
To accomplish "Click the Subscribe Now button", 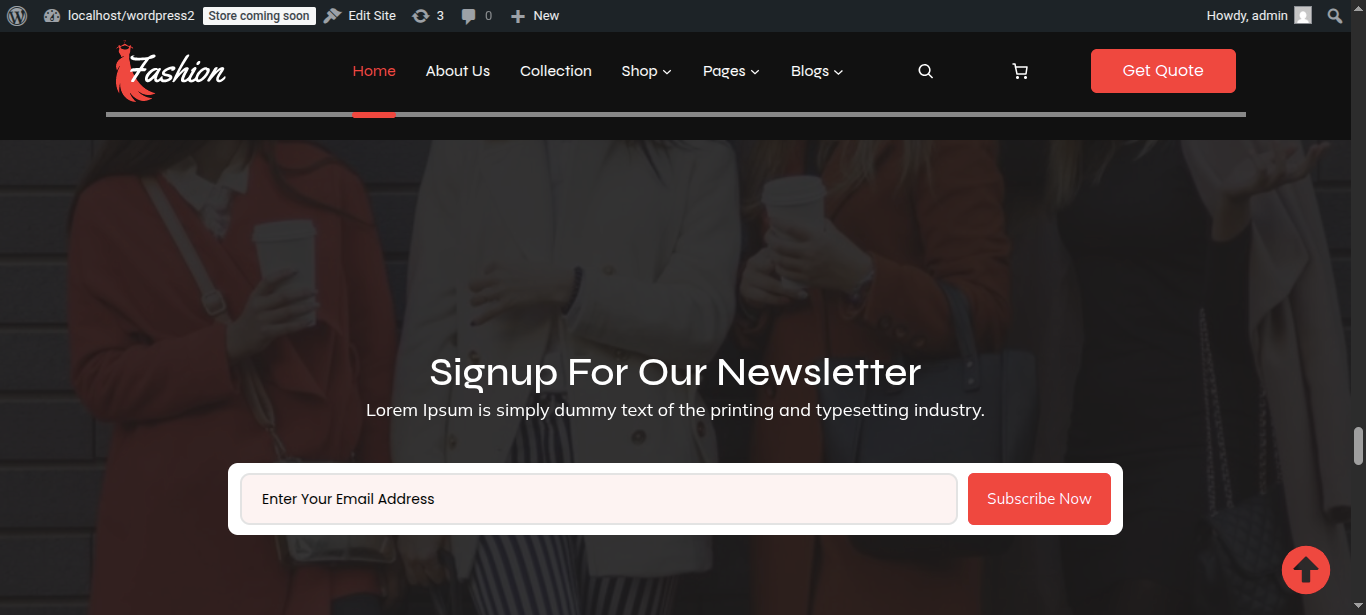I will (1039, 499).
